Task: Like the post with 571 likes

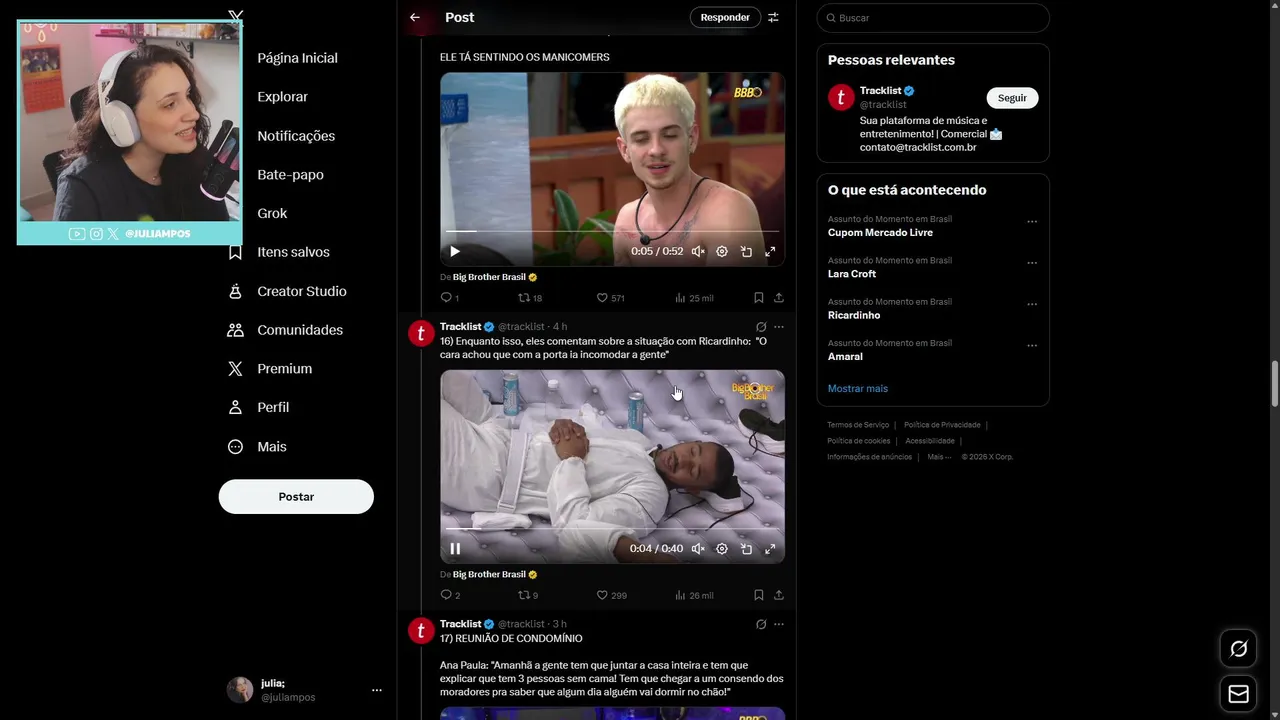Action: [611, 298]
